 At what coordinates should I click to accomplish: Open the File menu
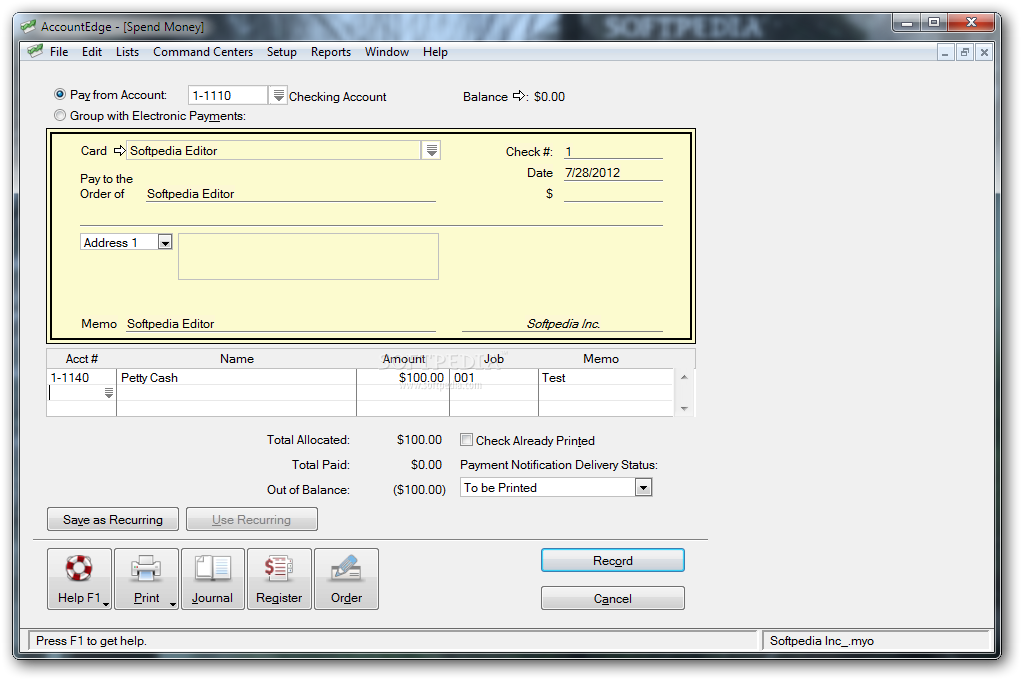(x=59, y=52)
